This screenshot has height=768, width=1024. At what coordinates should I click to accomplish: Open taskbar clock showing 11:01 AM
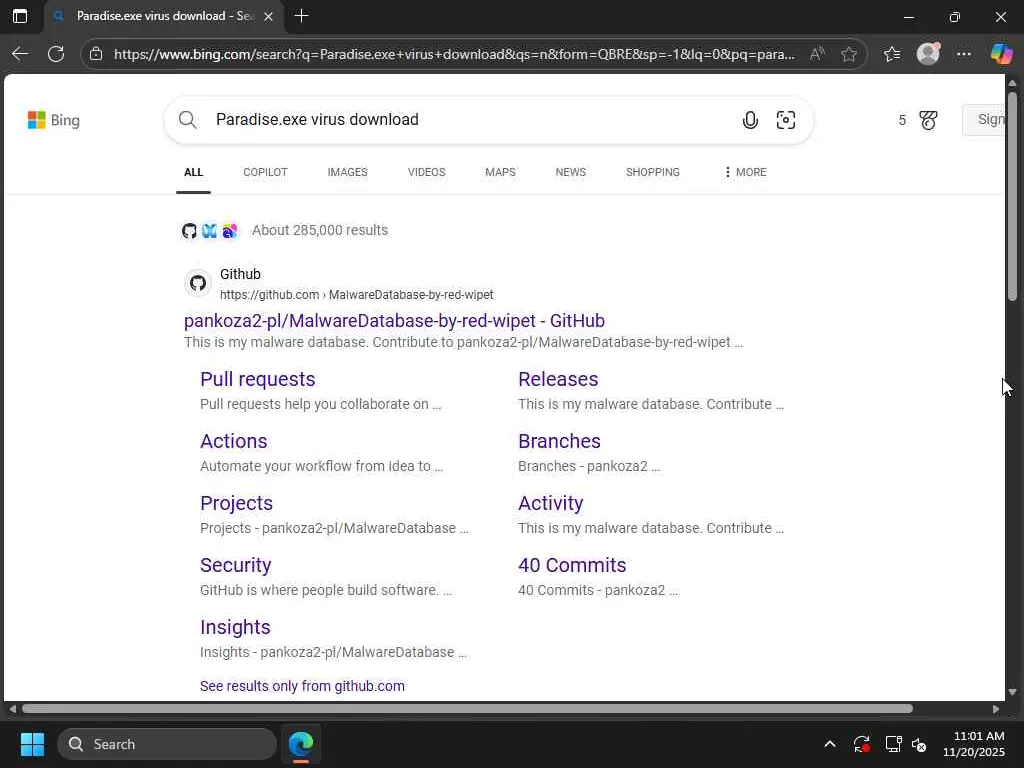pos(974,744)
